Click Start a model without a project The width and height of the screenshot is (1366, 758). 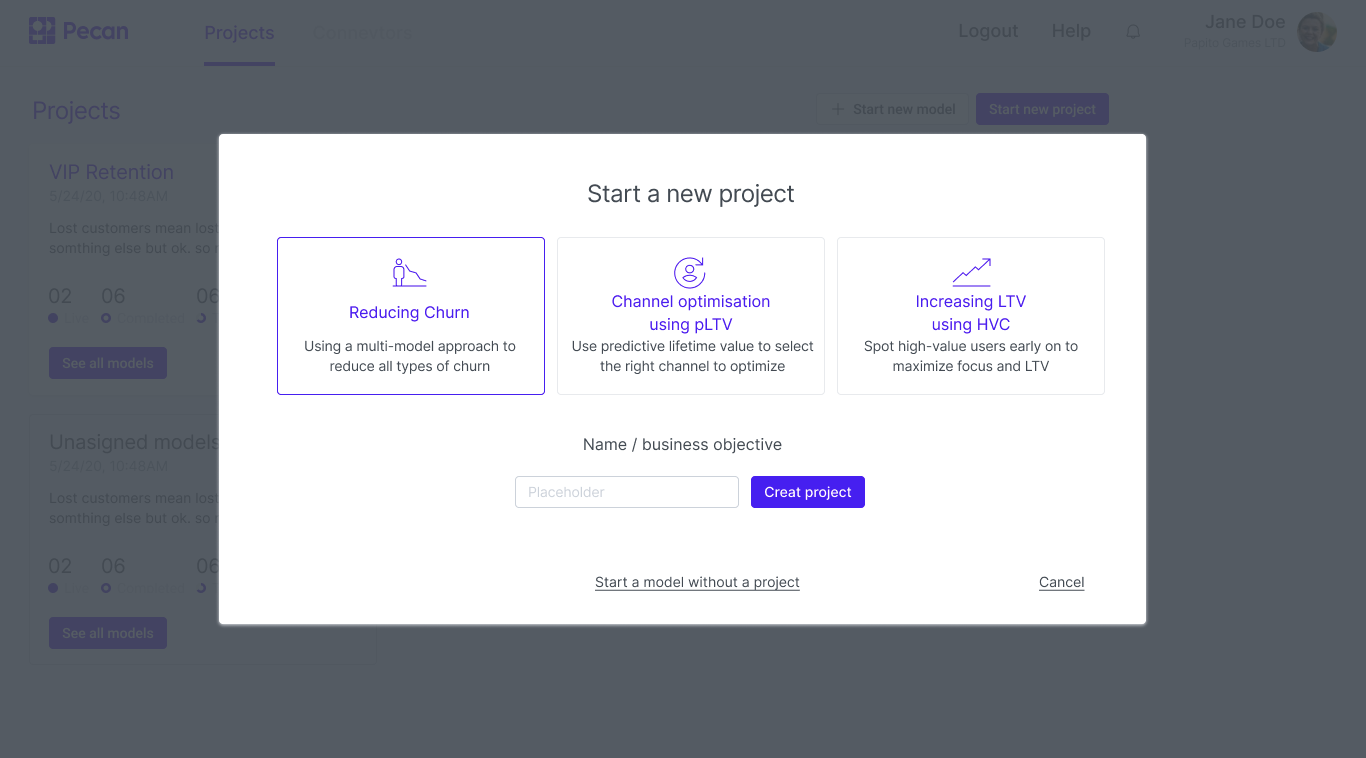point(697,582)
